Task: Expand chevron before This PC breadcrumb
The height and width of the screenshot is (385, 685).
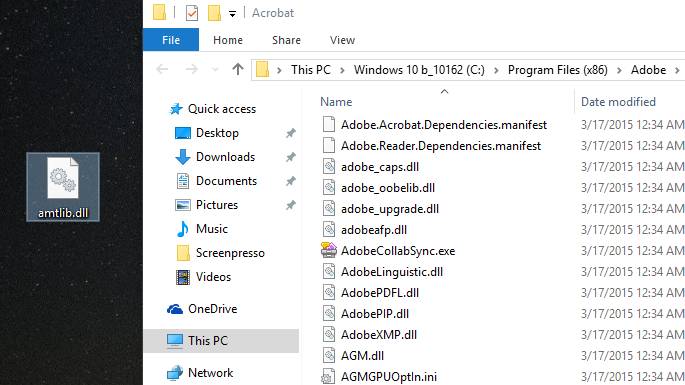Action: tap(279, 70)
